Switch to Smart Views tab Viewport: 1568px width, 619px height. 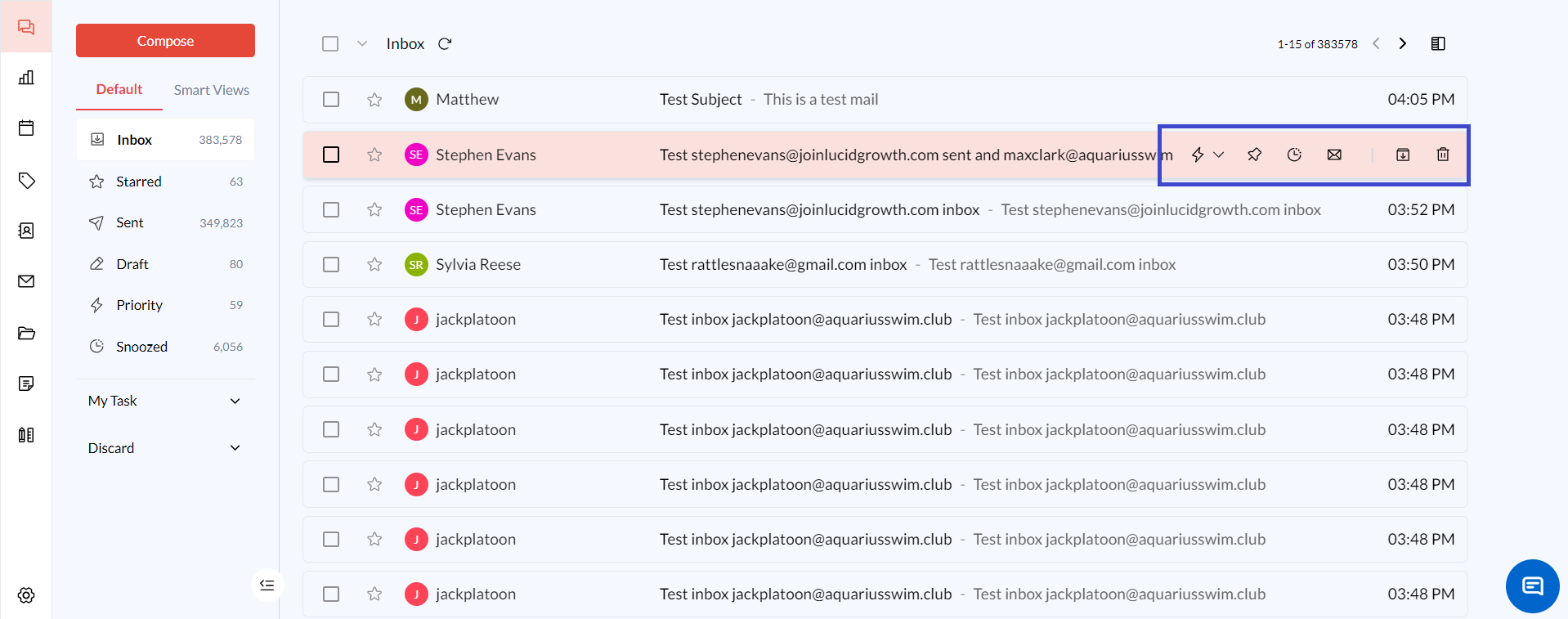coord(211,90)
